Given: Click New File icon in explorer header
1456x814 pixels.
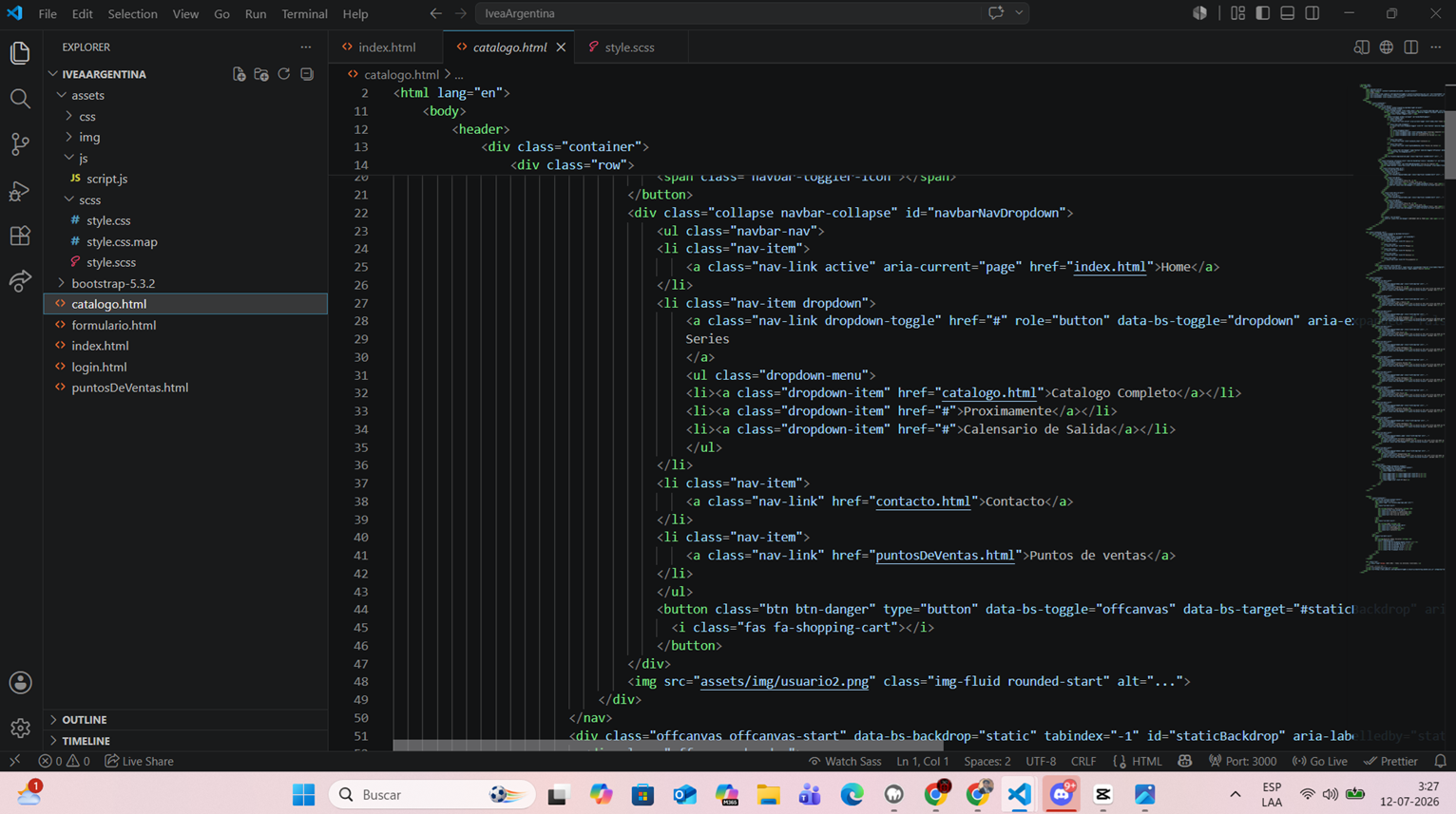Looking at the screenshot, I should click(239, 74).
